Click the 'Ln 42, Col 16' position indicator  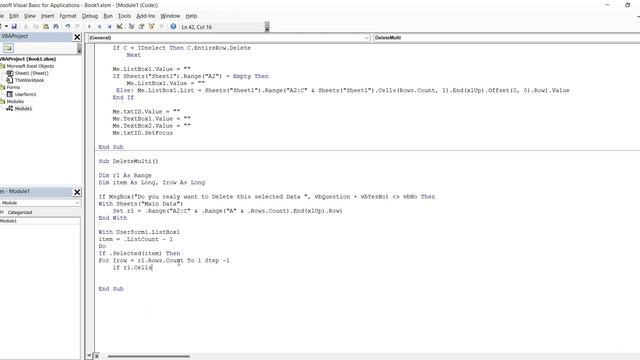pos(197,27)
